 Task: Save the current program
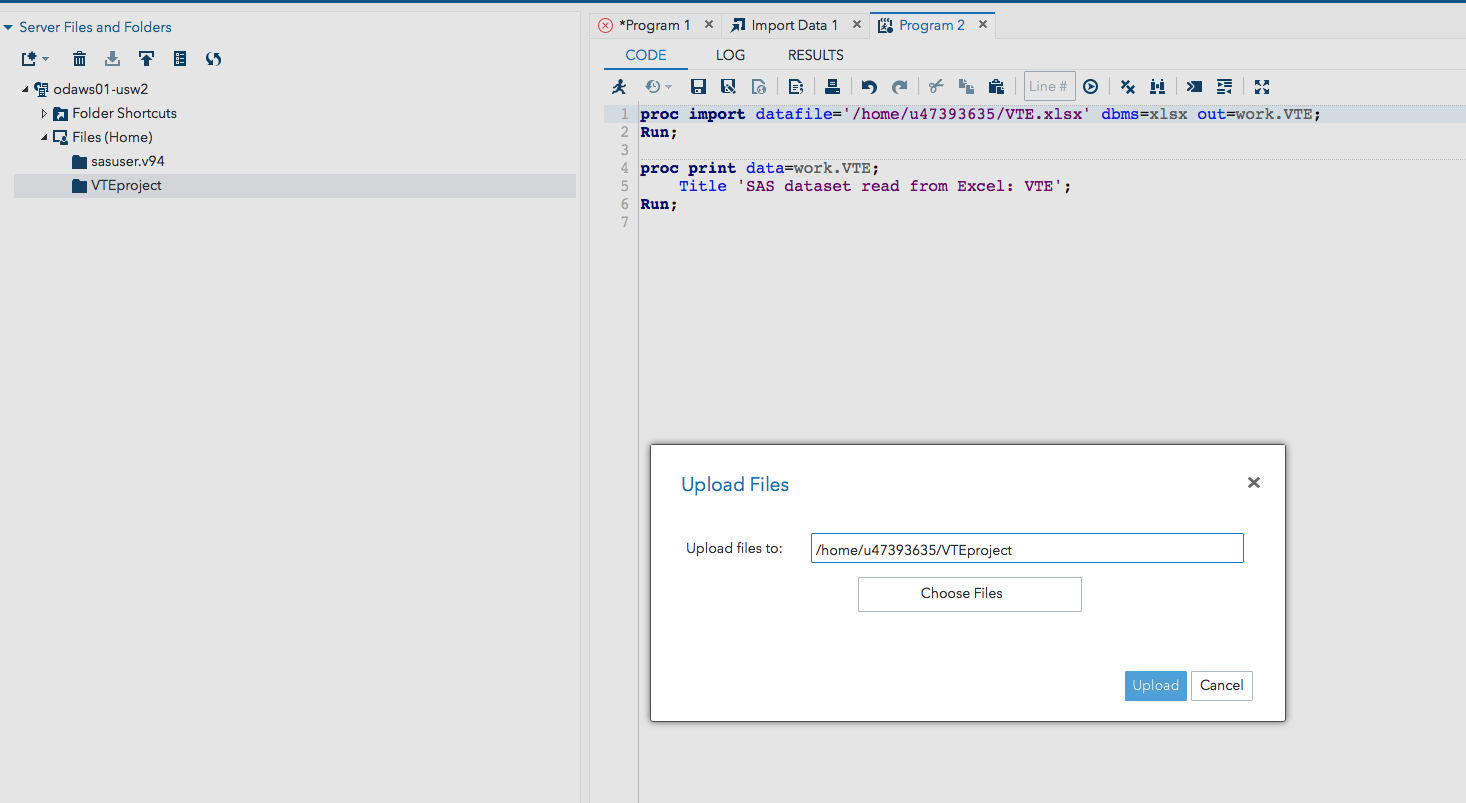pyautogui.click(x=698, y=86)
